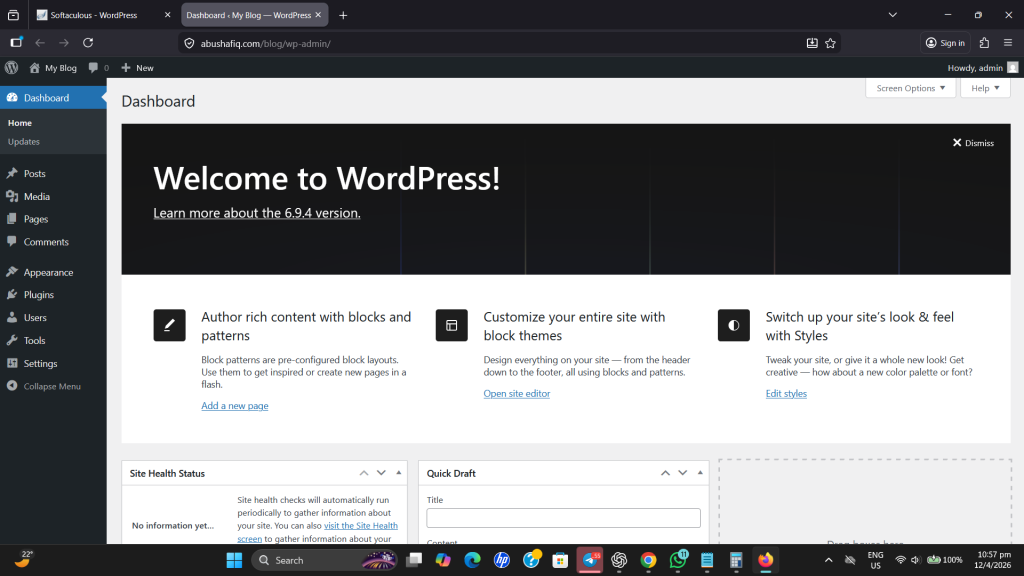
Task: Click the pencil Author rich content icon
Action: coord(169,325)
